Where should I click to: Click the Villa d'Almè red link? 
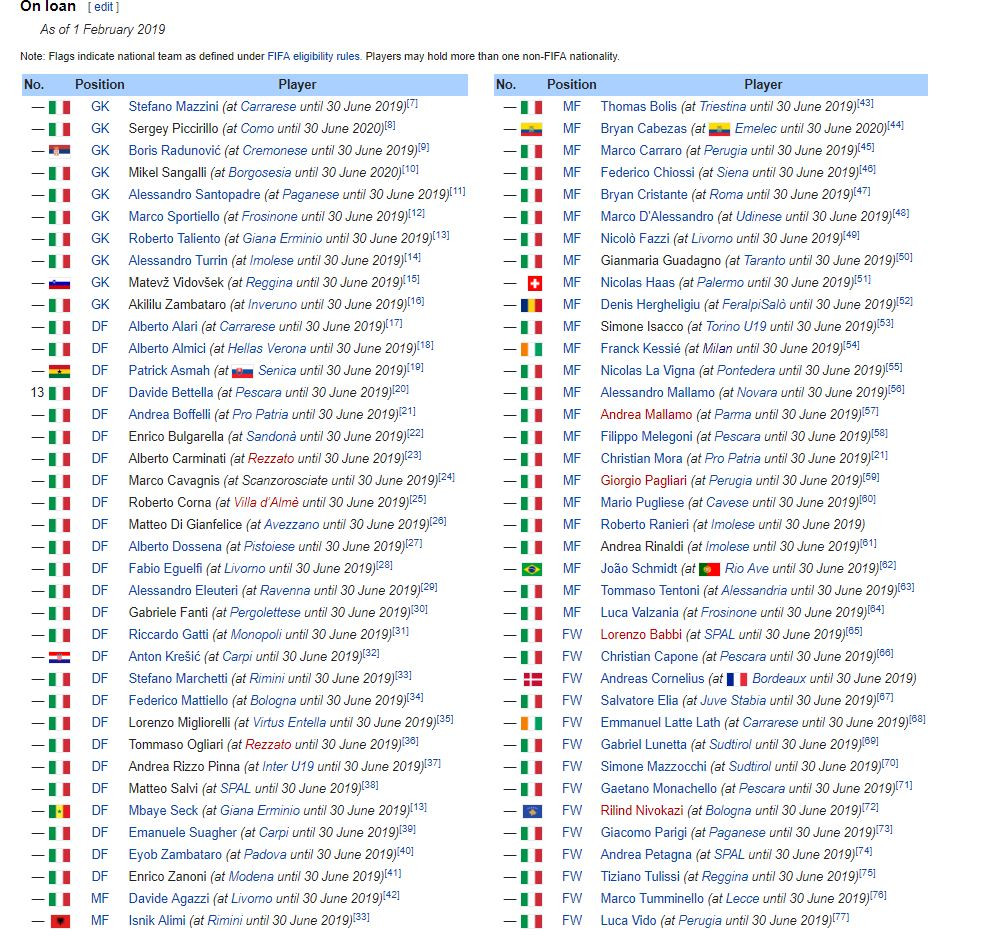pos(266,502)
